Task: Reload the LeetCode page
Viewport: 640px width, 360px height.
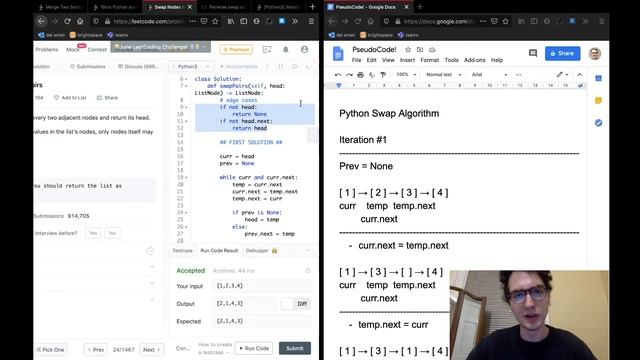Action: click(x=67, y=21)
